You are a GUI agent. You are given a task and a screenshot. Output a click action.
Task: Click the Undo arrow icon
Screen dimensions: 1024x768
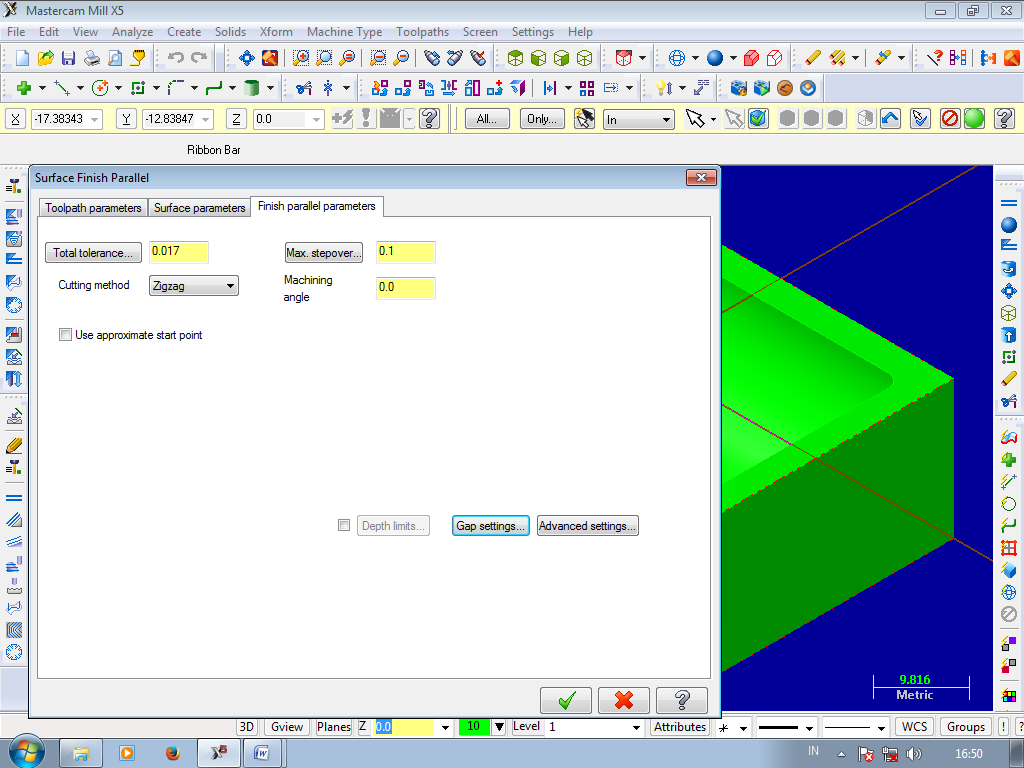176,58
